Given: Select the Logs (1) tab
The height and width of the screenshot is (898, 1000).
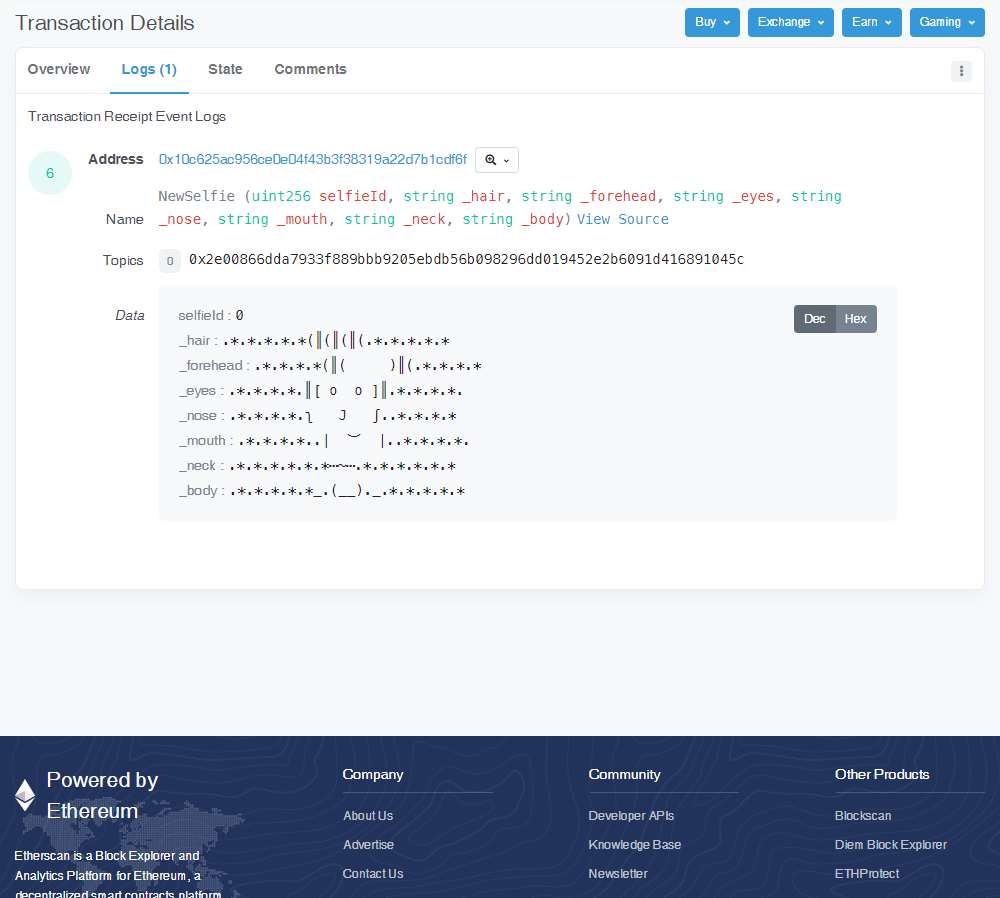Looking at the screenshot, I should tap(149, 69).
